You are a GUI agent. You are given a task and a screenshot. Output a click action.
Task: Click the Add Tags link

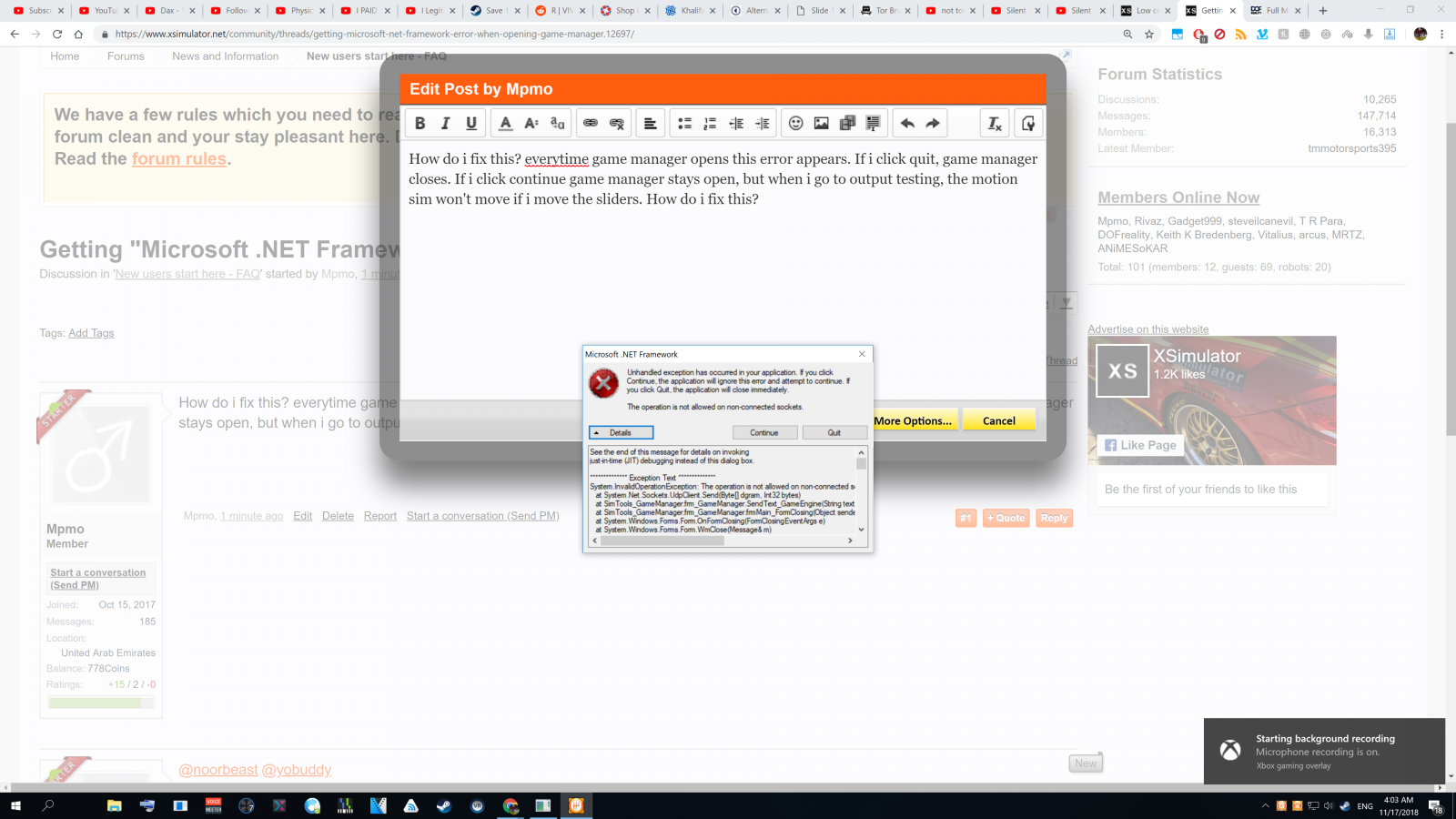[91, 333]
